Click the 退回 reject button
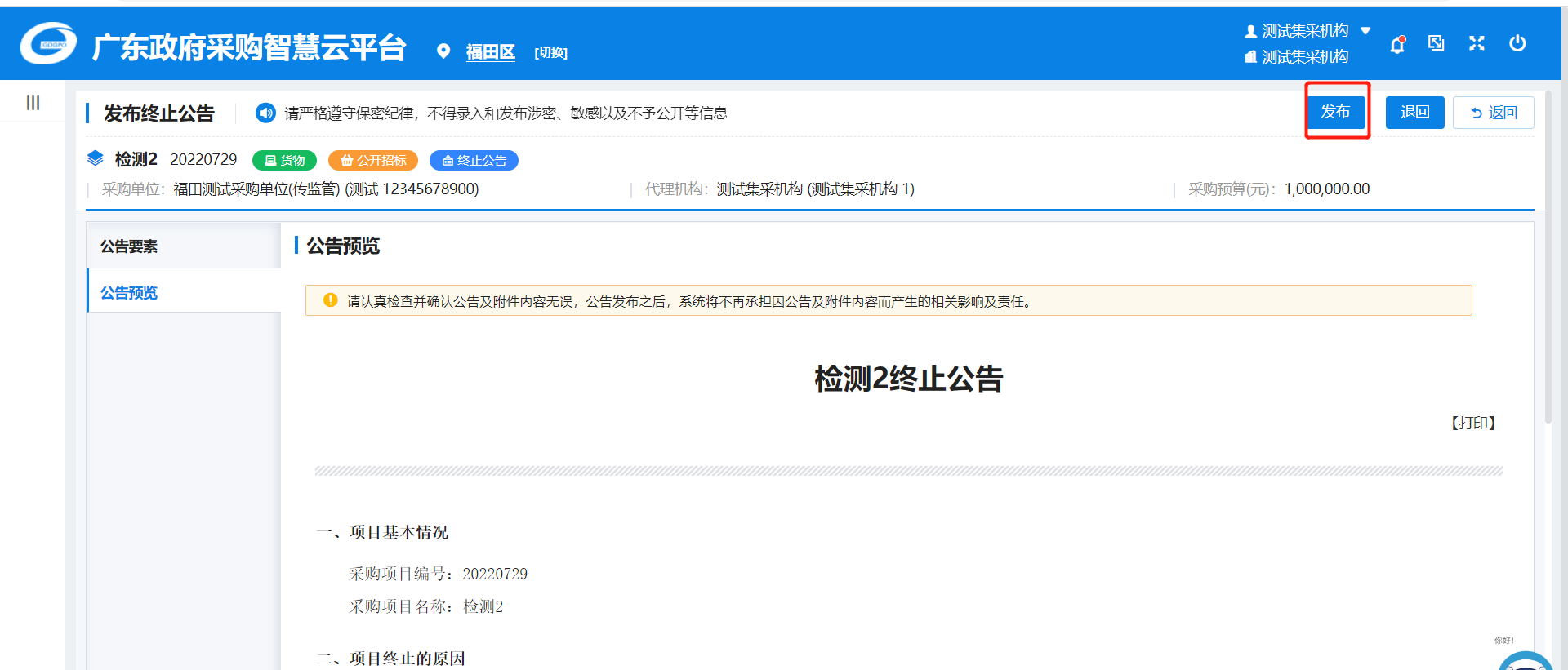This screenshot has width=1568, height=670. pos(1414,113)
